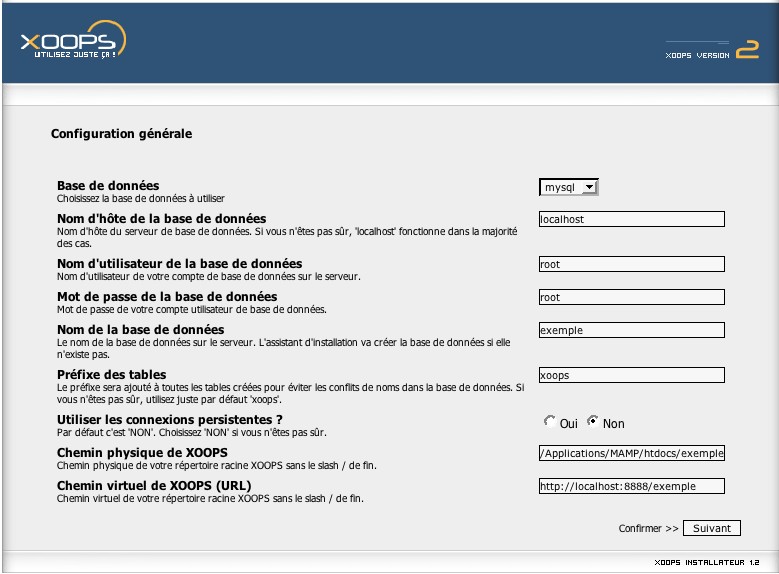Click the 'Préfixe des tables' label
The height and width of the screenshot is (574, 779).
pos(111,375)
